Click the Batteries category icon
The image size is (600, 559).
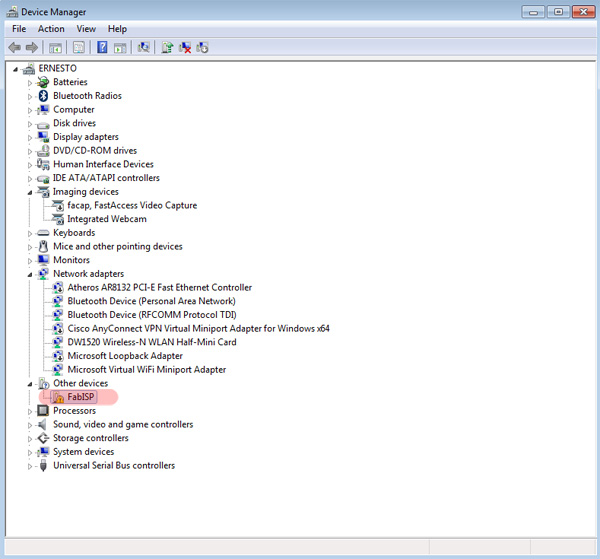43,82
